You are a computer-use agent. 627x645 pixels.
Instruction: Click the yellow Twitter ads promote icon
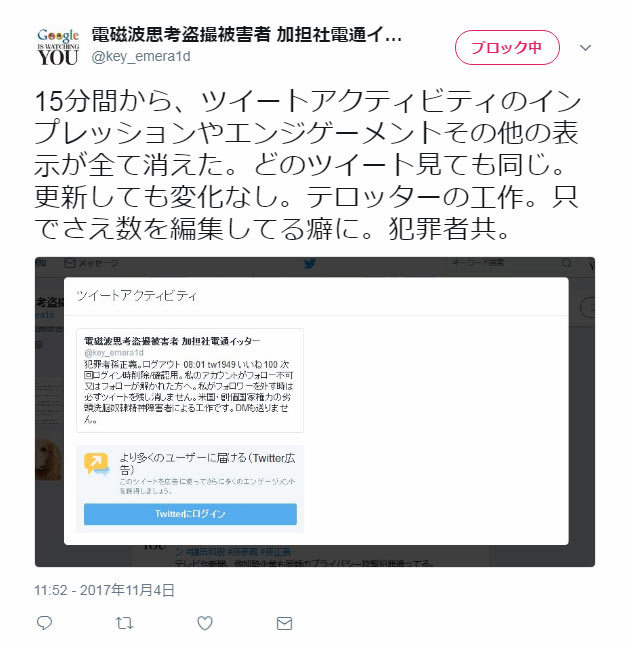tap(97, 464)
